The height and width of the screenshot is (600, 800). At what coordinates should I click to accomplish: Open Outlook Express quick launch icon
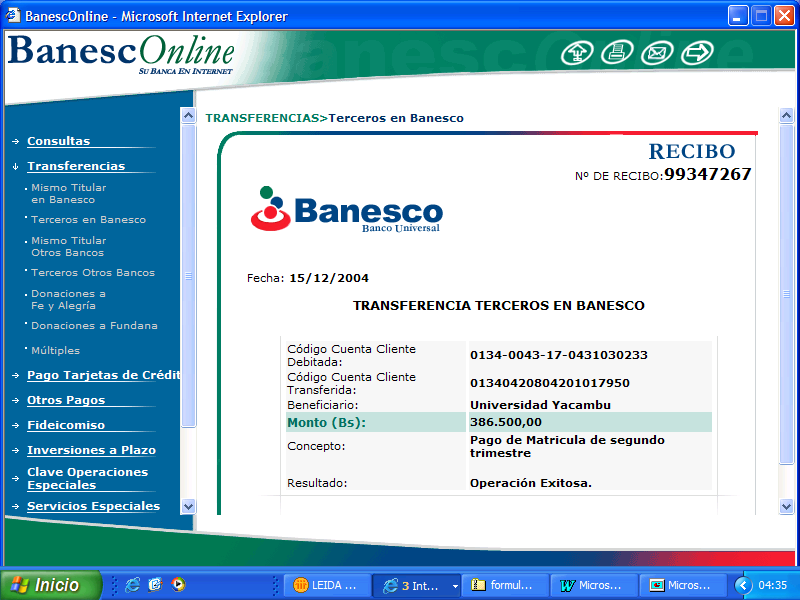tap(156, 585)
